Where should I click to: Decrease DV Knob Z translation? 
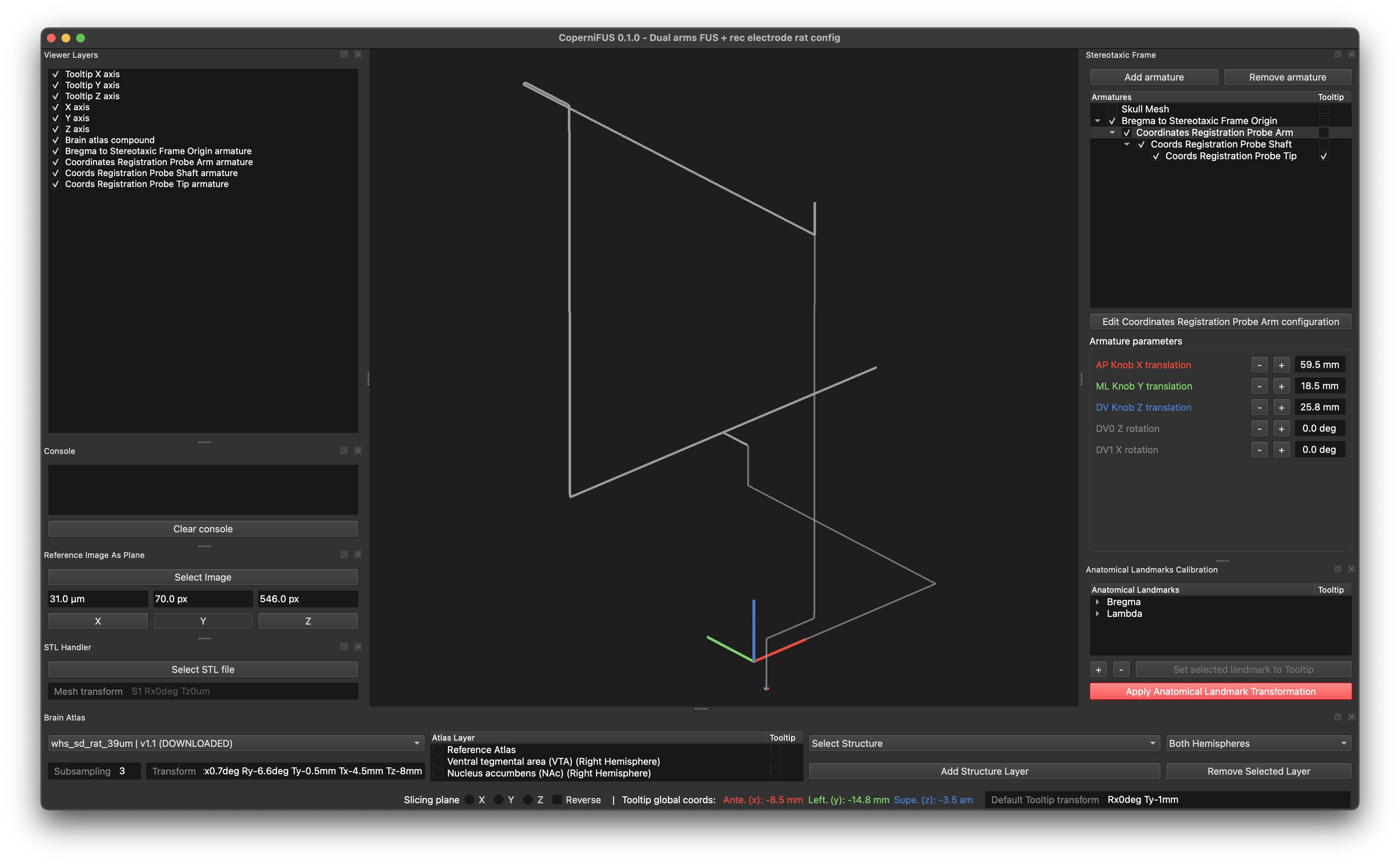click(x=1259, y=407)
